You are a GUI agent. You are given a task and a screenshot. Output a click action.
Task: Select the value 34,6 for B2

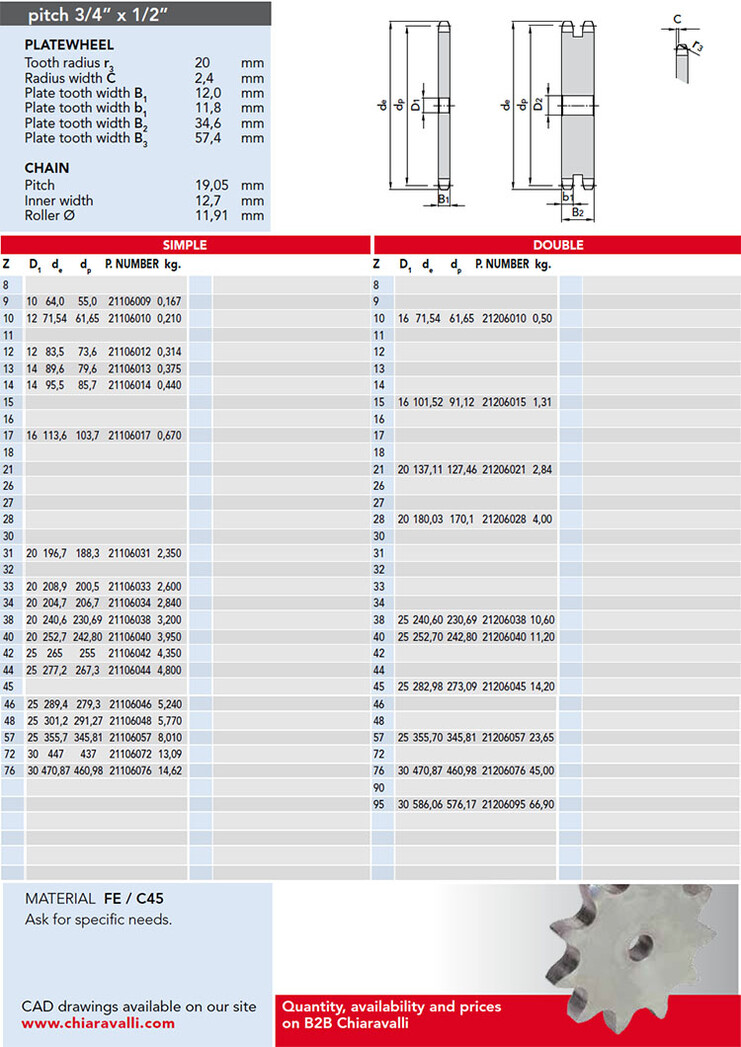click(x=208, y=123)
